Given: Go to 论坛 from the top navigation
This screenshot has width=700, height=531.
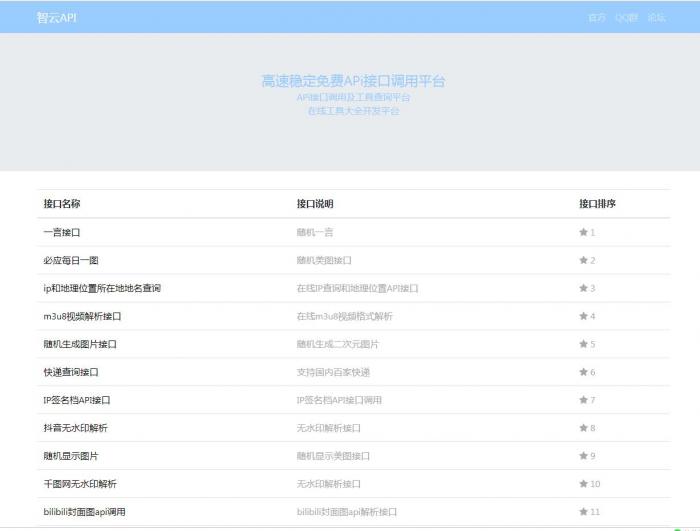Looking at the screenshot, I should (656, 17).
